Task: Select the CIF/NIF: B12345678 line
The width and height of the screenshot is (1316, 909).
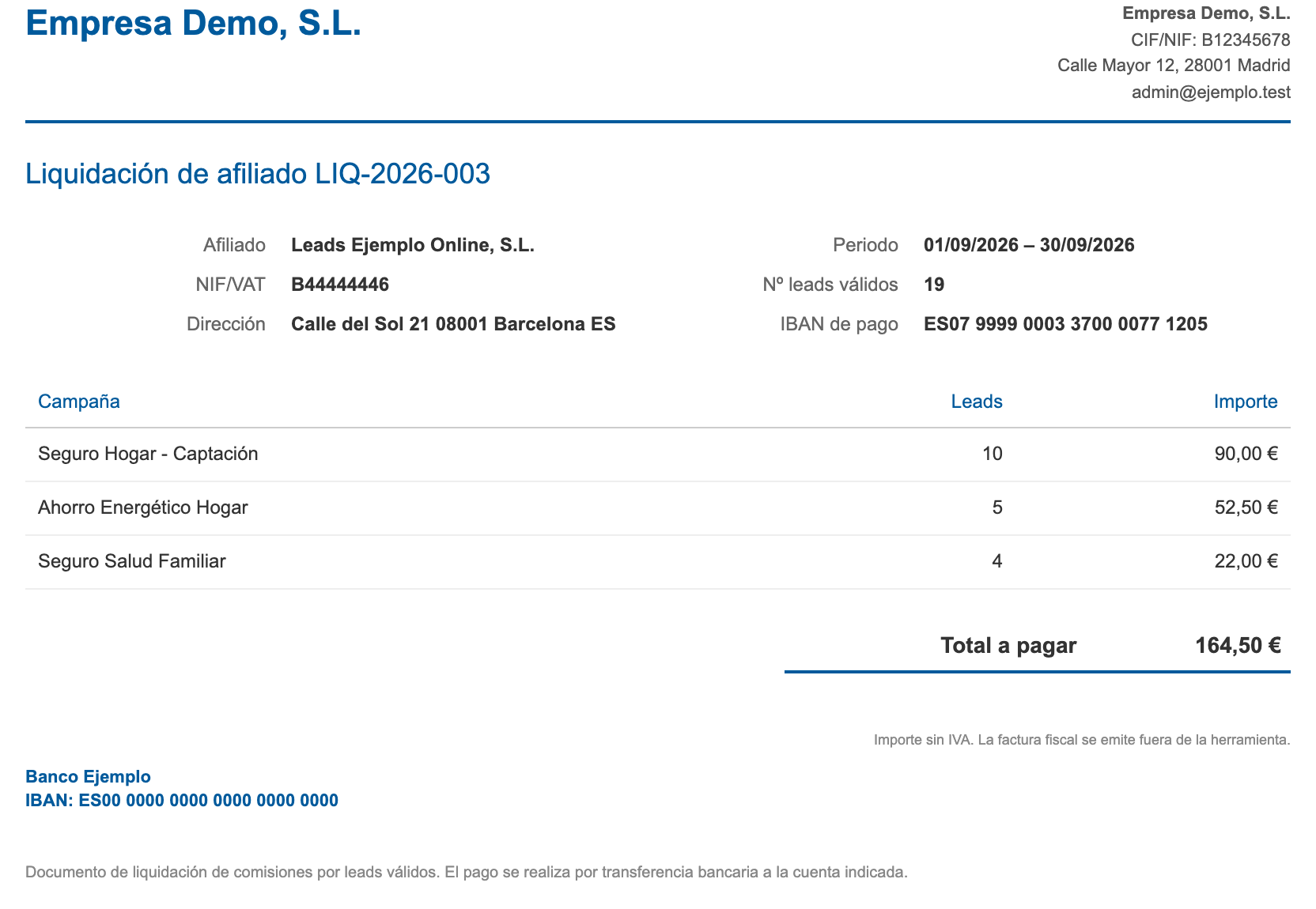Action: (x=1211, y=40)
